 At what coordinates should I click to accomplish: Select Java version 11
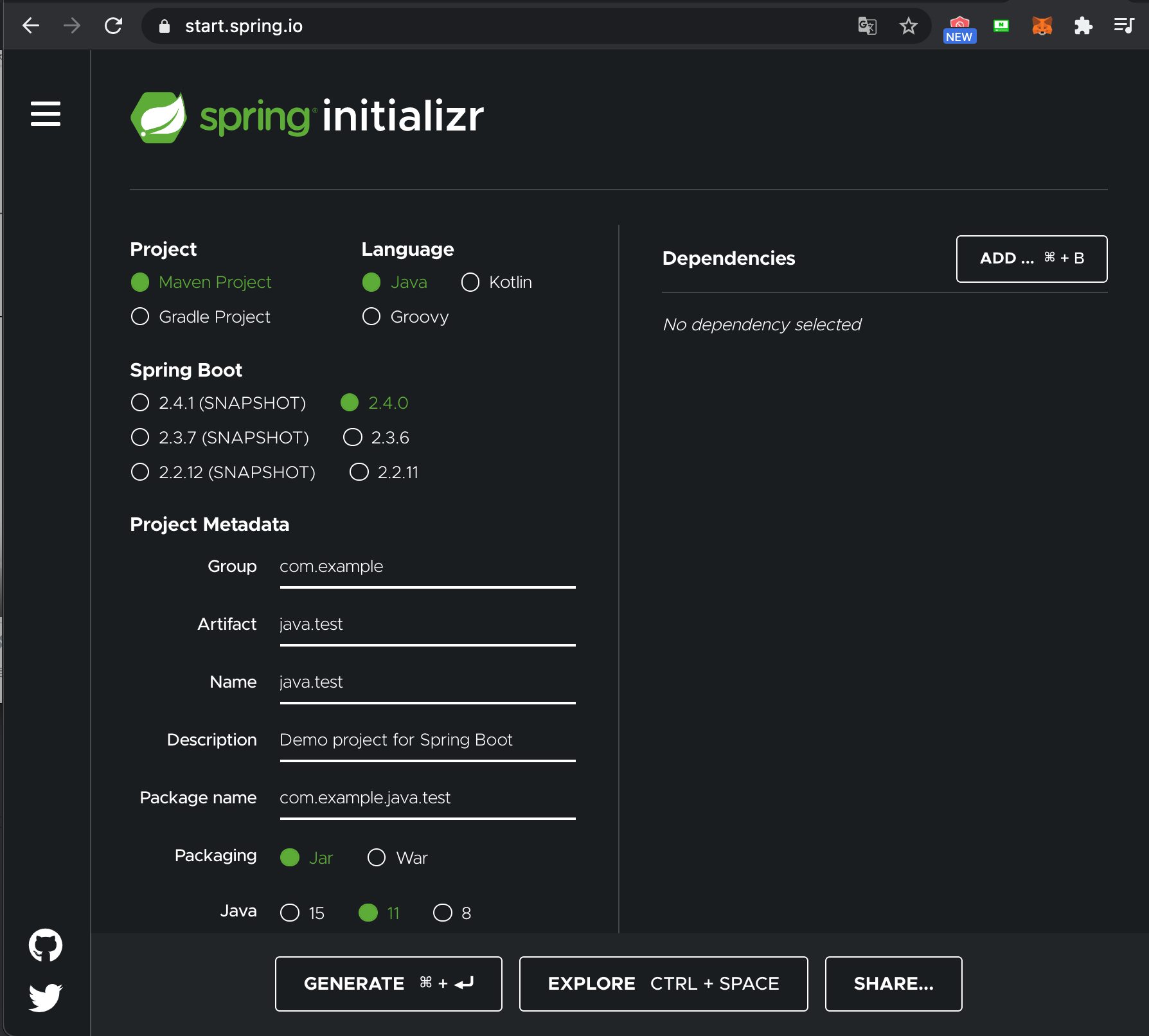pyautogui.click(x=379, y=913)
